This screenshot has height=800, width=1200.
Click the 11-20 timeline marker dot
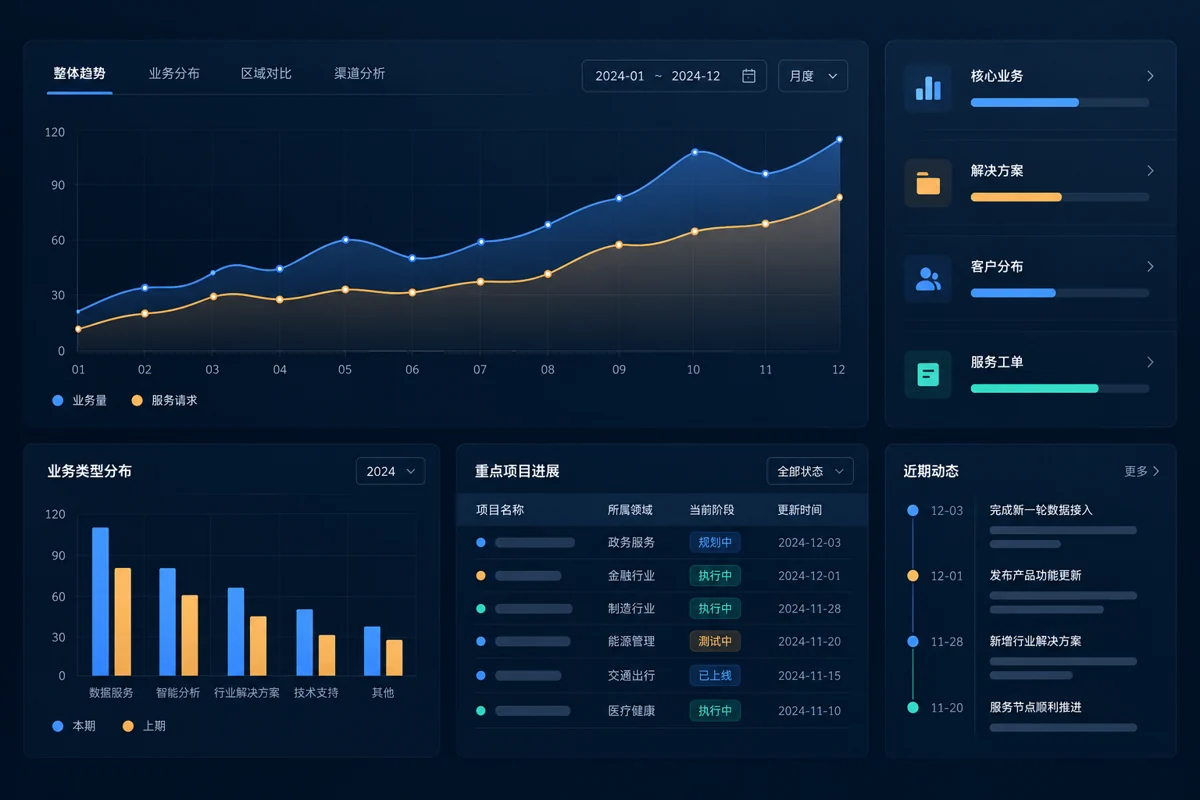[913, 707]
